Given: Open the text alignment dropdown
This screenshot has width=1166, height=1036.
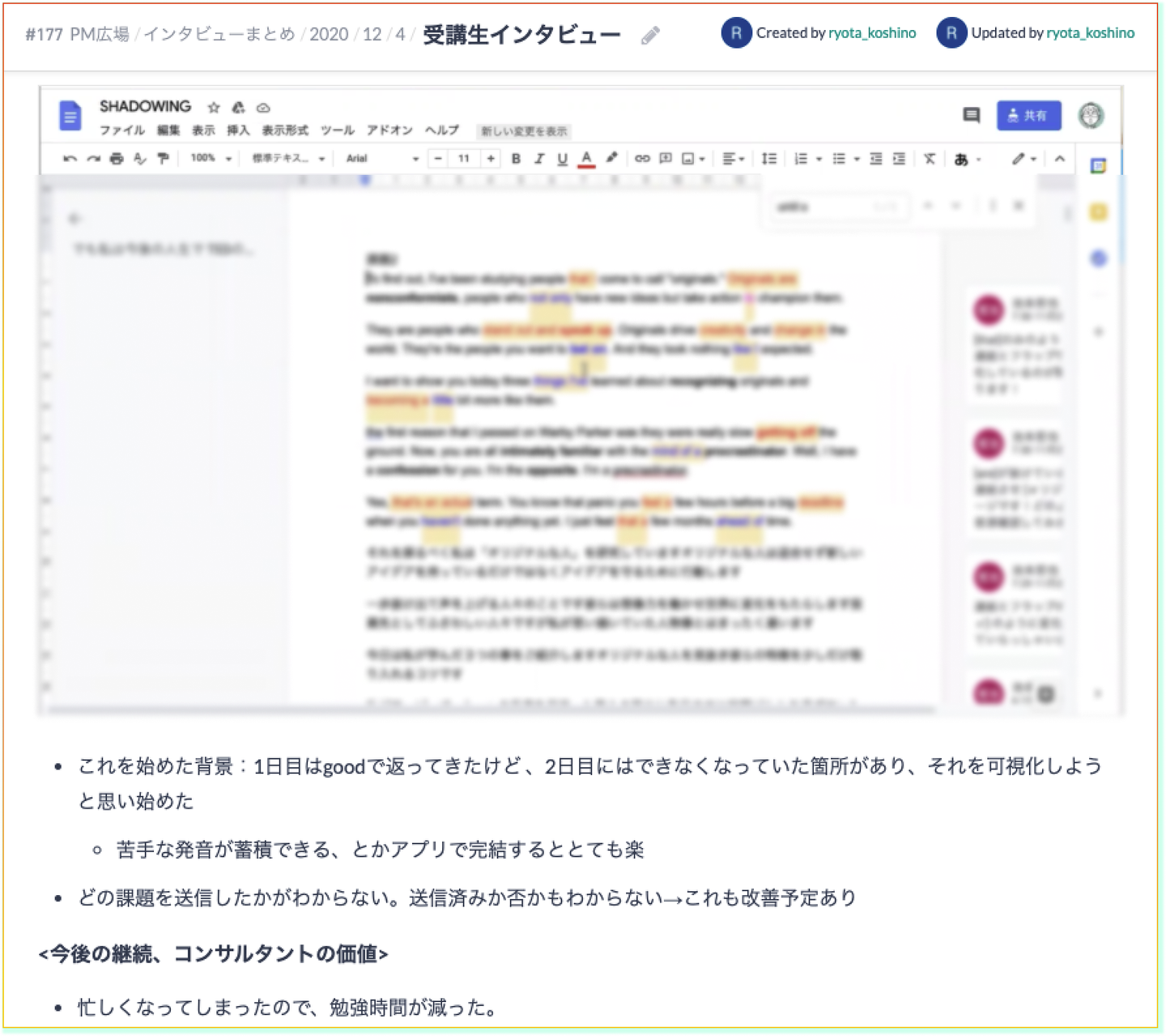Looking at the screenshot, I should pos(734,159).
